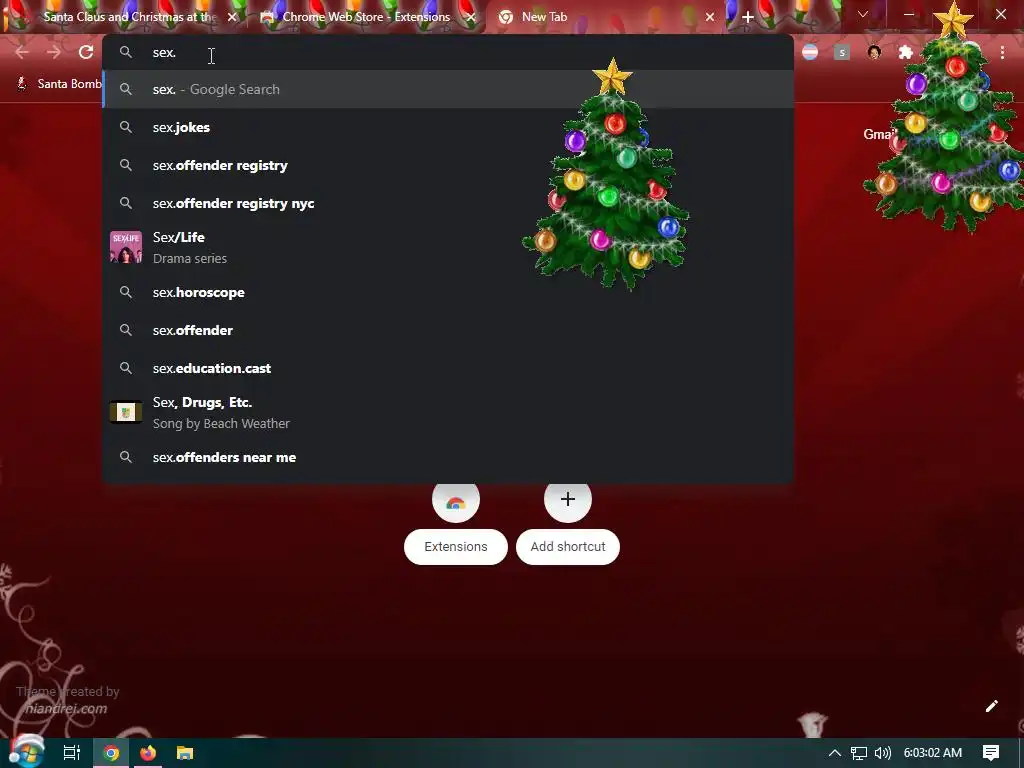This screenshot has height=768, width=1024.
Task: Click the gray 'S' extension icon
Action: (842, 52)
